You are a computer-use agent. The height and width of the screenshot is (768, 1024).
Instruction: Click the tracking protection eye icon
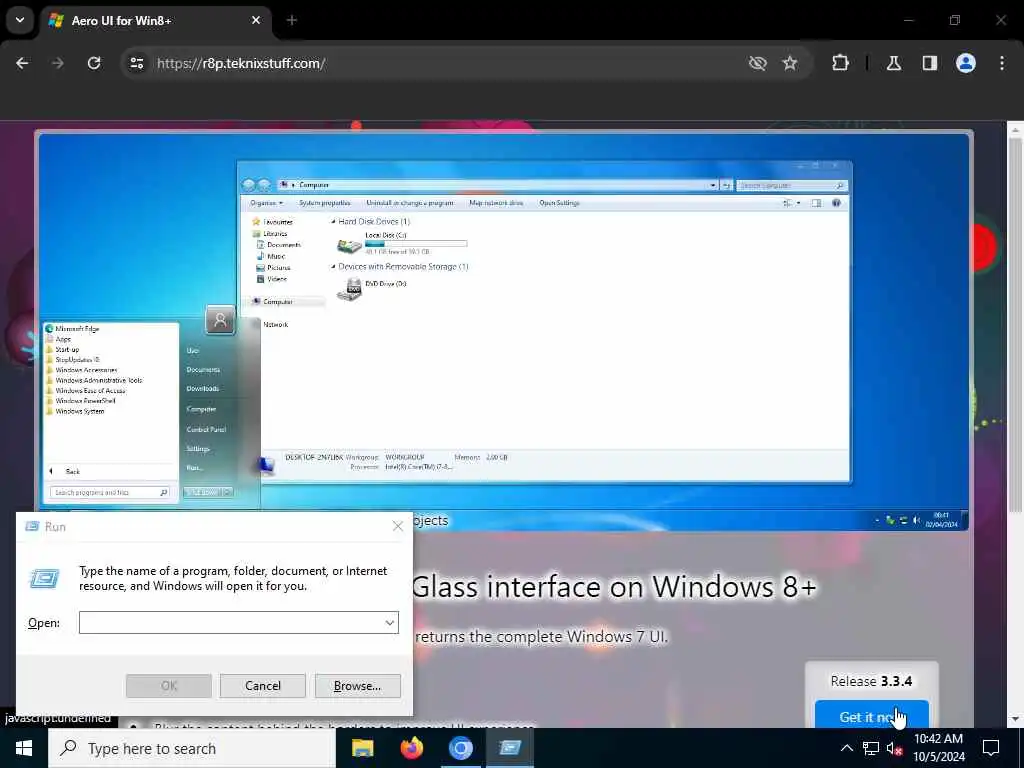(x=758, y=63)
